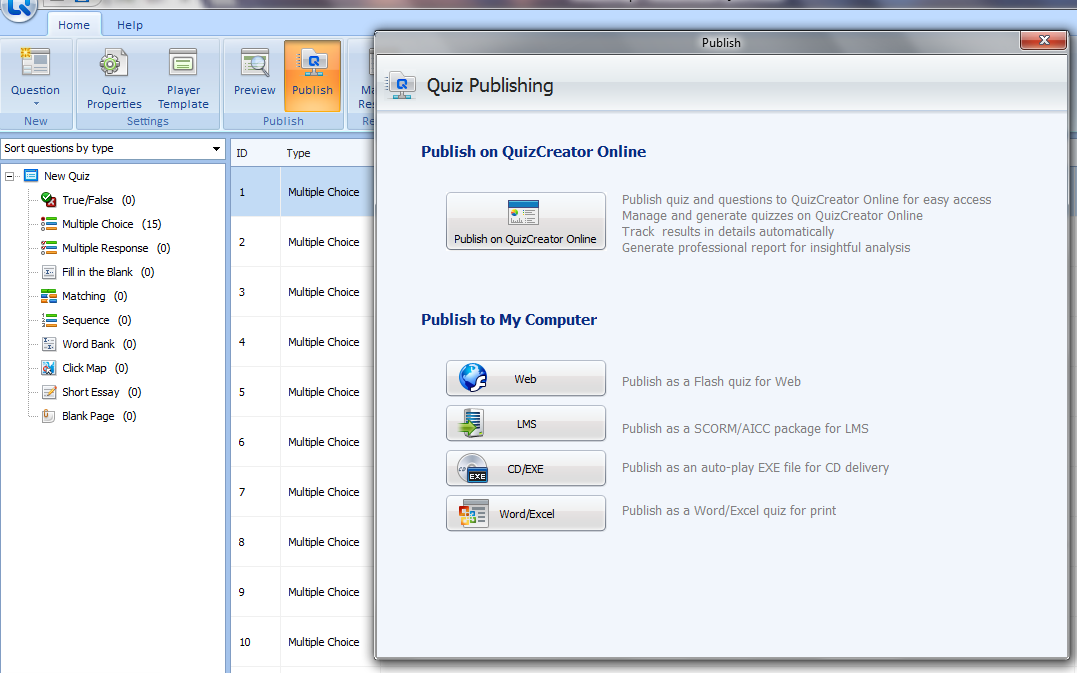Click Publish on QuizCreator Online button
Image resolution: width=1077 pixels, height=673 pixels.
coord(525,221)
